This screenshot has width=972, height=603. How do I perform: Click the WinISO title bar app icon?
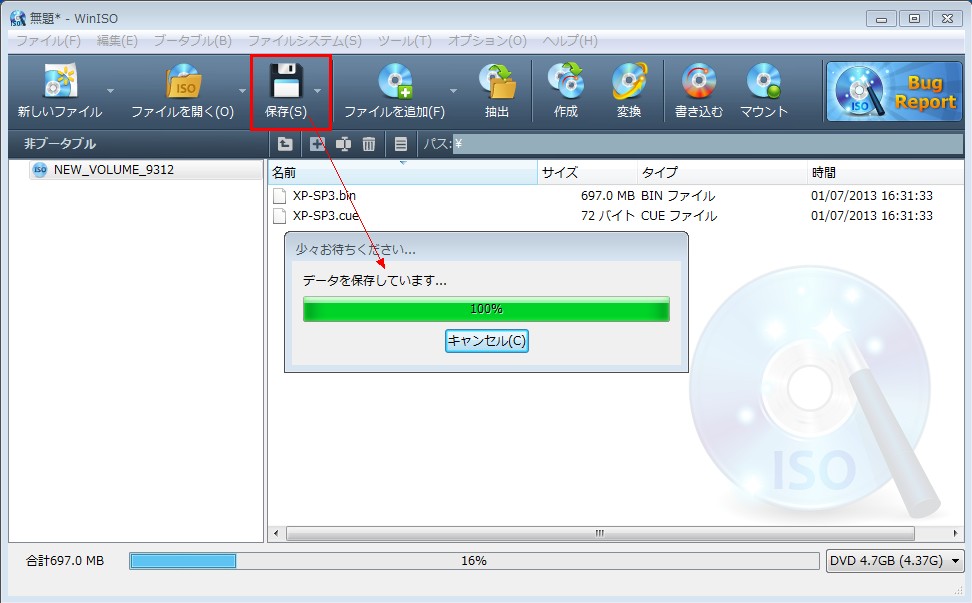click(x=18, y=18)
